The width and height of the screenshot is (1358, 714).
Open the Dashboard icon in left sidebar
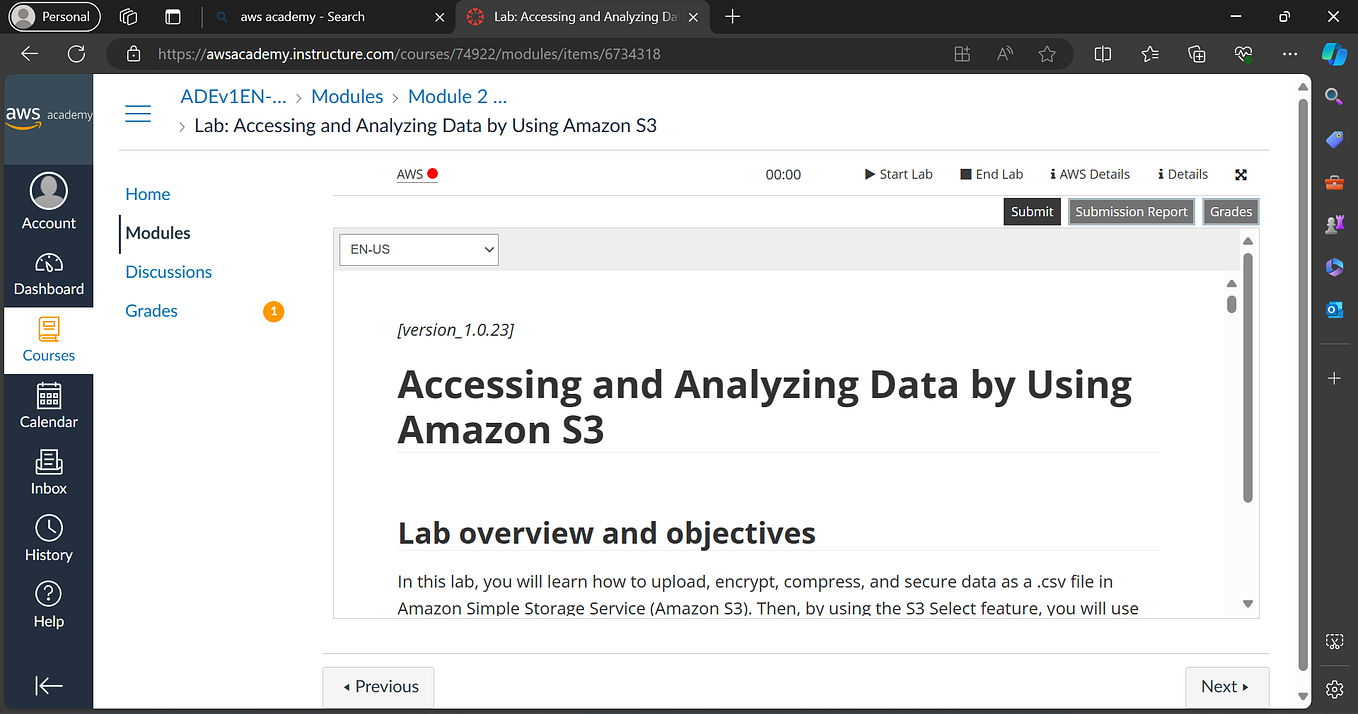coord(48,272)
